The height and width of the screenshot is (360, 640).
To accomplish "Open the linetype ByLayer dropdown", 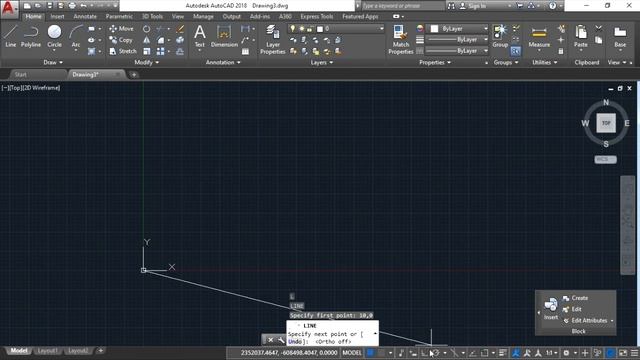I will [457, 51].
